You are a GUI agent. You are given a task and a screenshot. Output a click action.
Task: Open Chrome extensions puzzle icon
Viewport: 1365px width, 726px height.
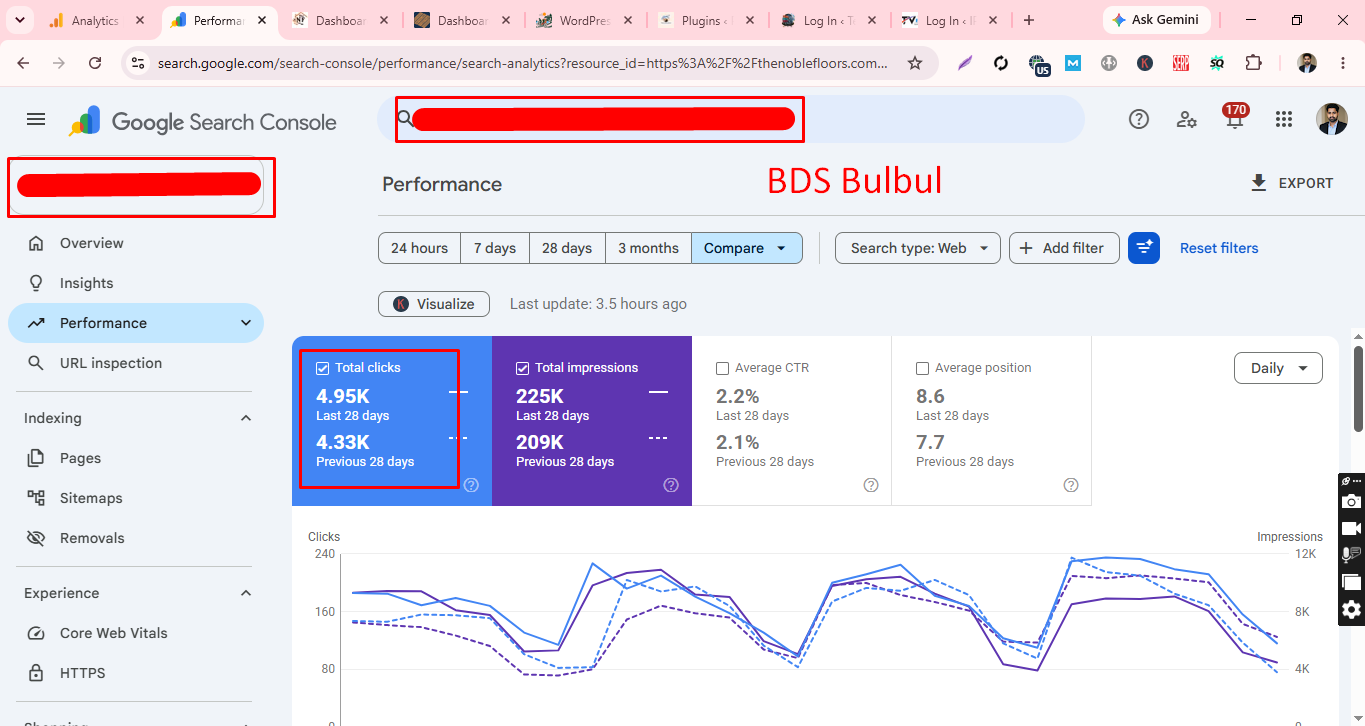[x=1253, y=63]
